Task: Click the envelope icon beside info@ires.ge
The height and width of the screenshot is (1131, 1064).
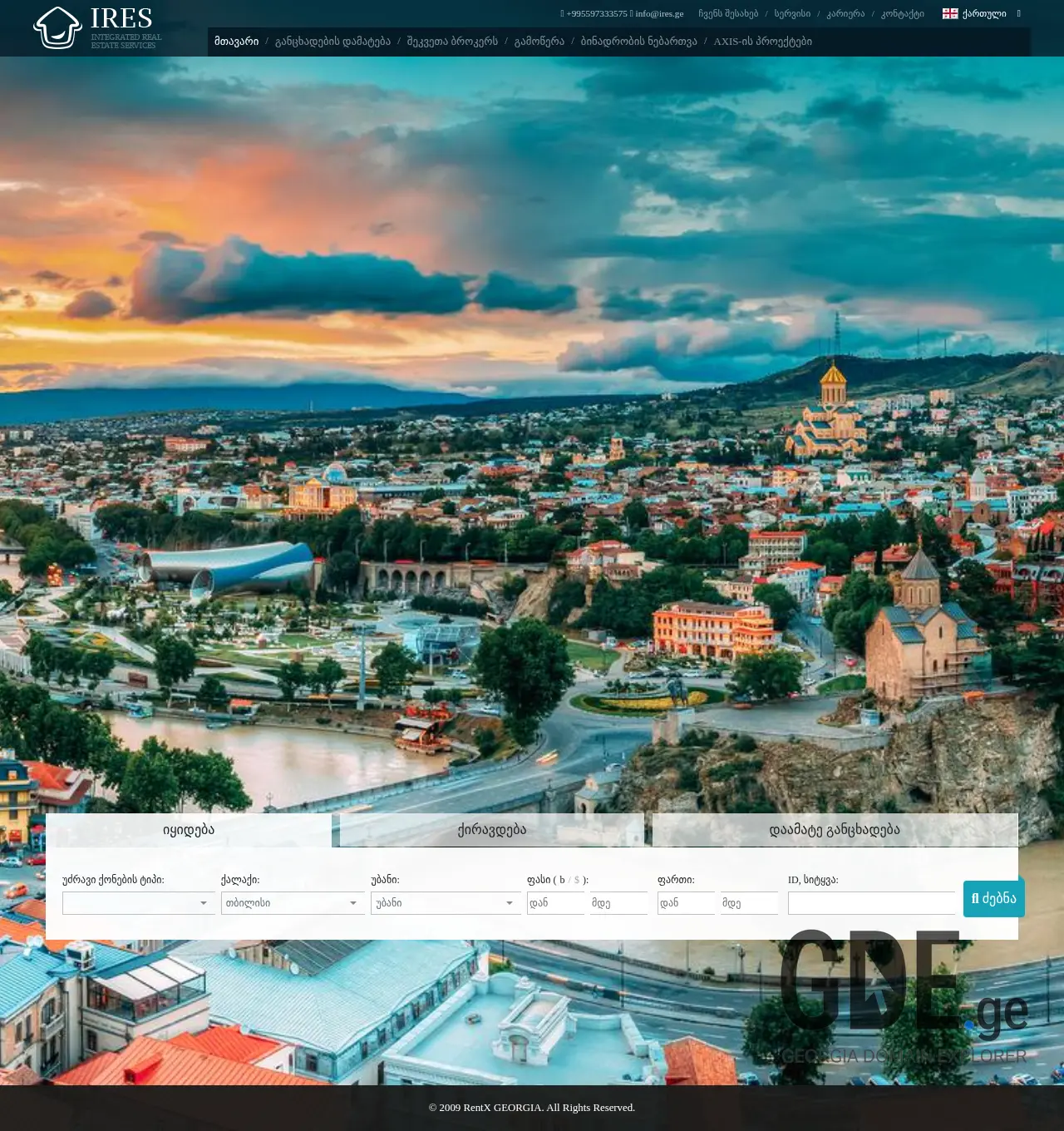Action: pos(631,13)
